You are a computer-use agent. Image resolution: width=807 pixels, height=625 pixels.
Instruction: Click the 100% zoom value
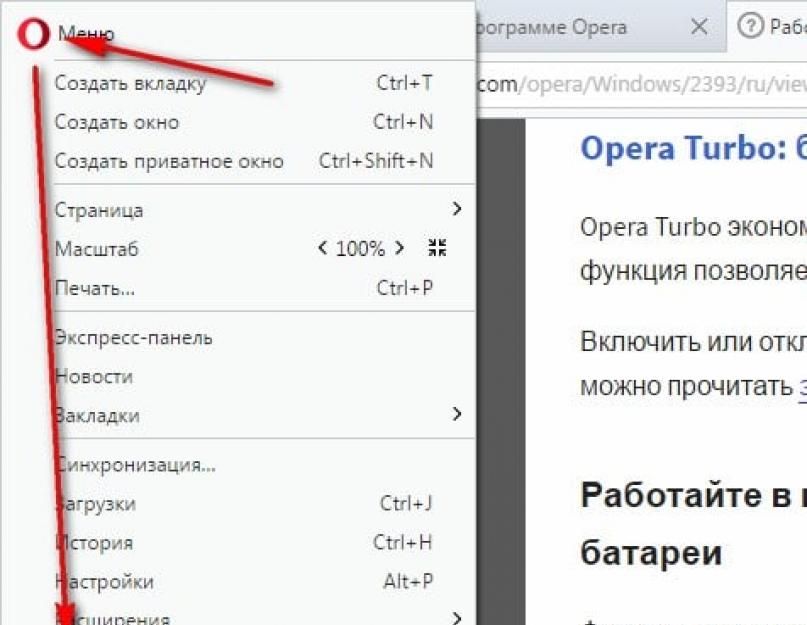[x=360, y=249]
